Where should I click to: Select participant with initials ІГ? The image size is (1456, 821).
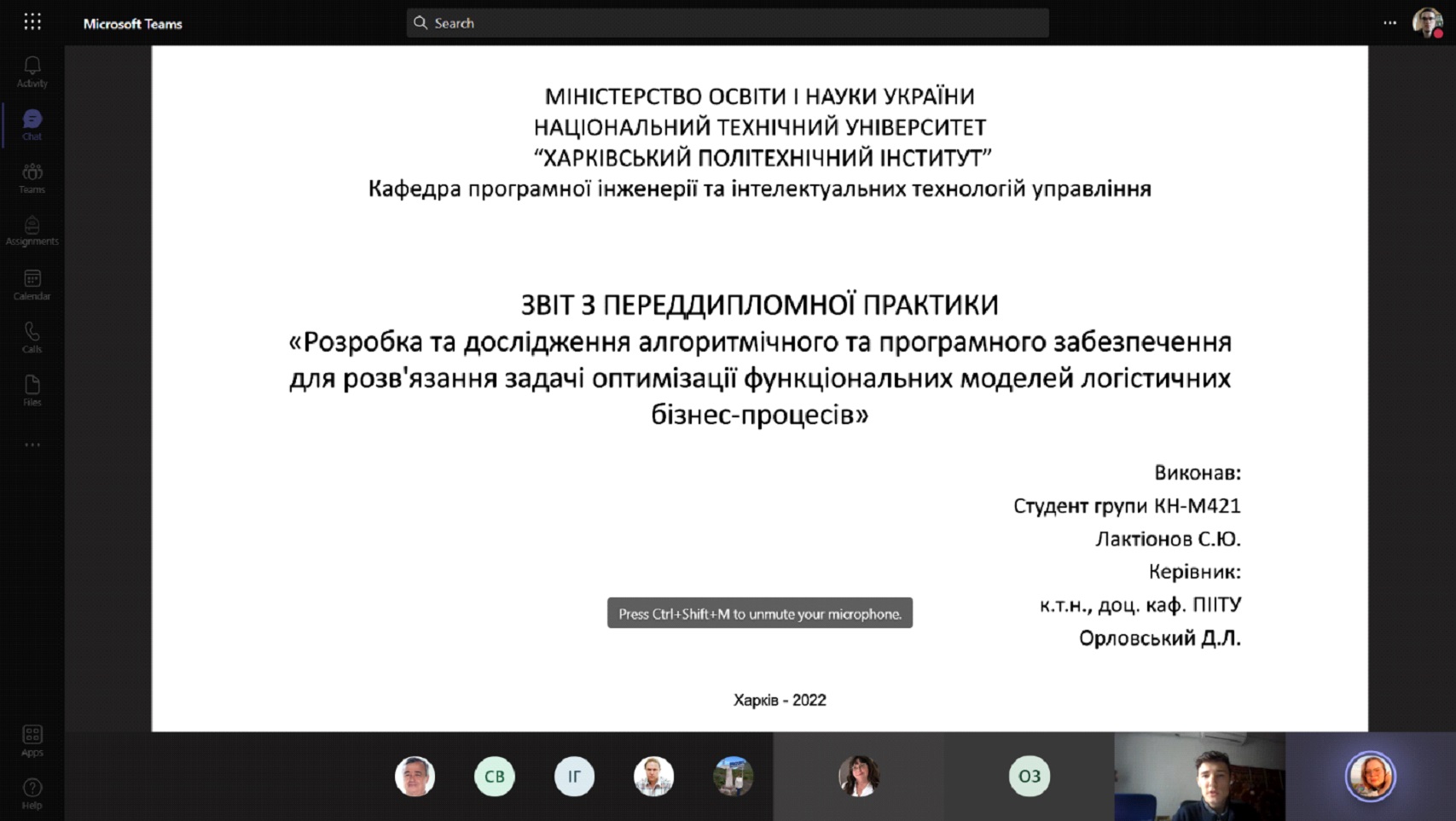[574, 777]
